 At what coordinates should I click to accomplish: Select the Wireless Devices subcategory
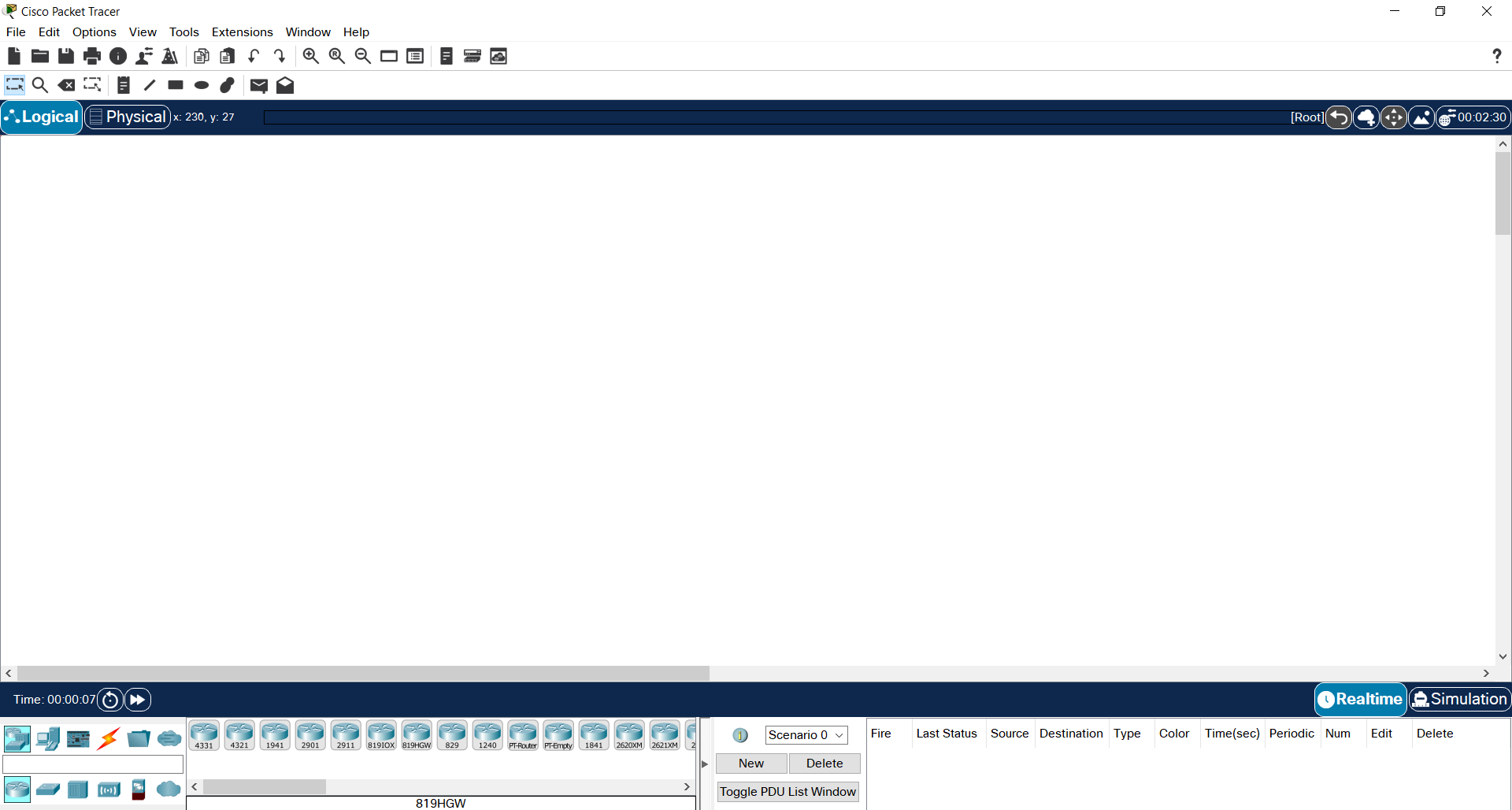(109, 789)
